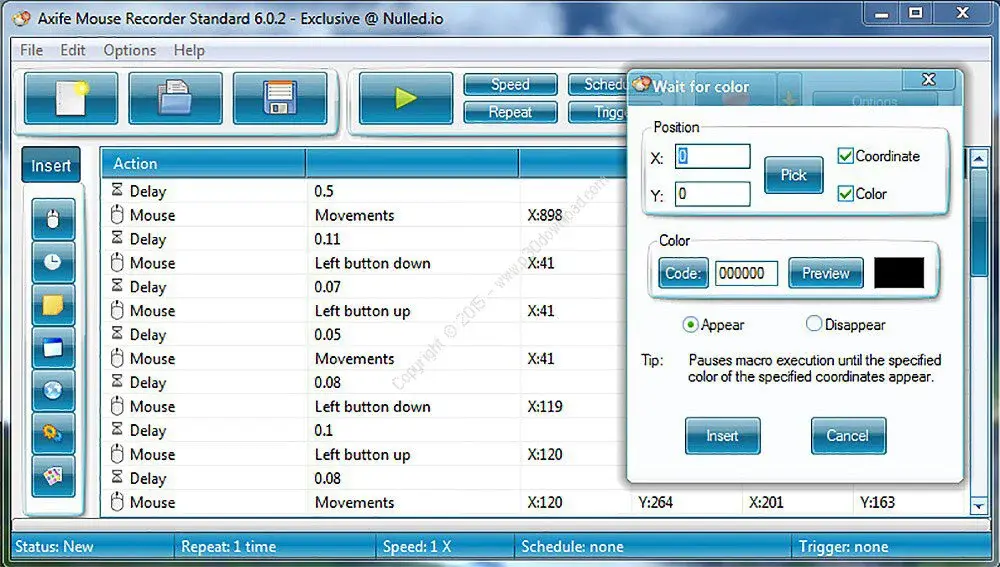Click Repeat: 1 time in status bar
Viewport: 1000px width, 567px height.
tap(228, 547)
